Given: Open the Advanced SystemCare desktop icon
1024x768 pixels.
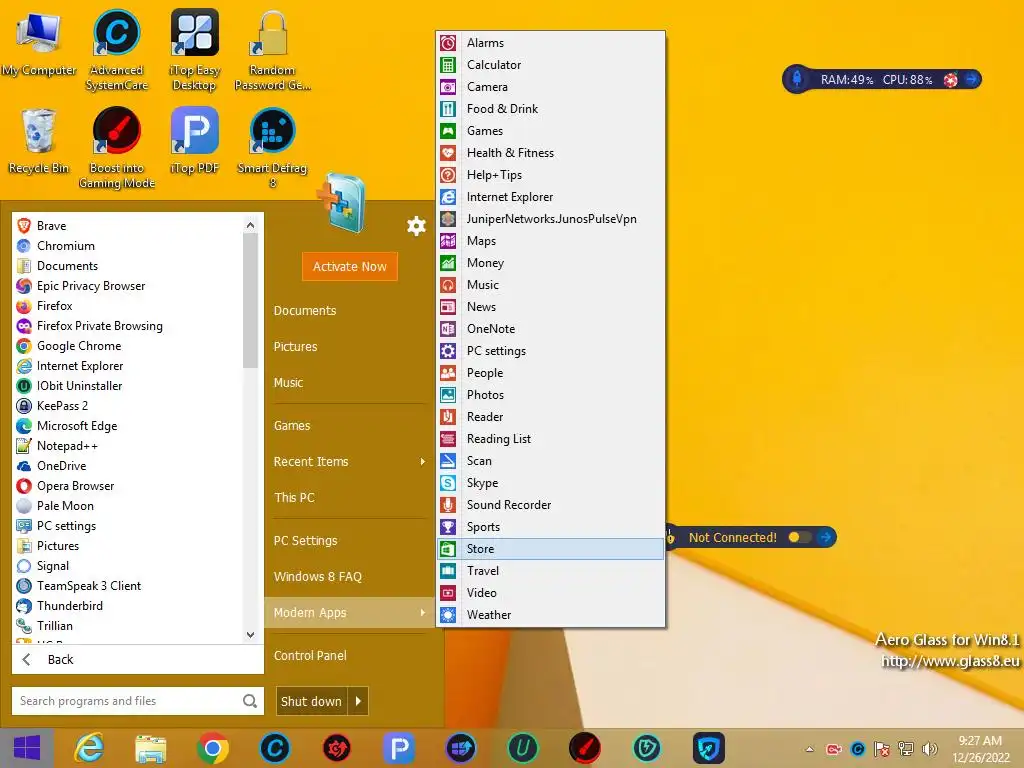Looking at the screenshot, I should tap(117, 50).
